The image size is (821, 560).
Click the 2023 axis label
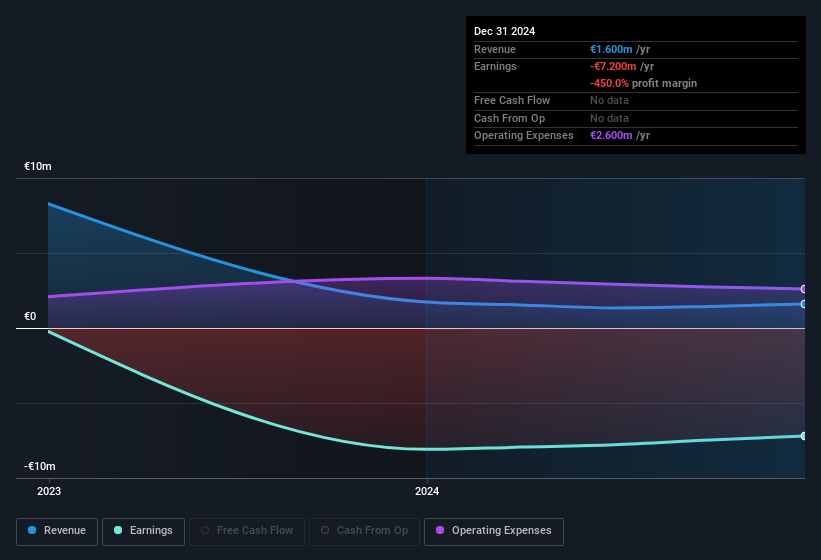49,491
